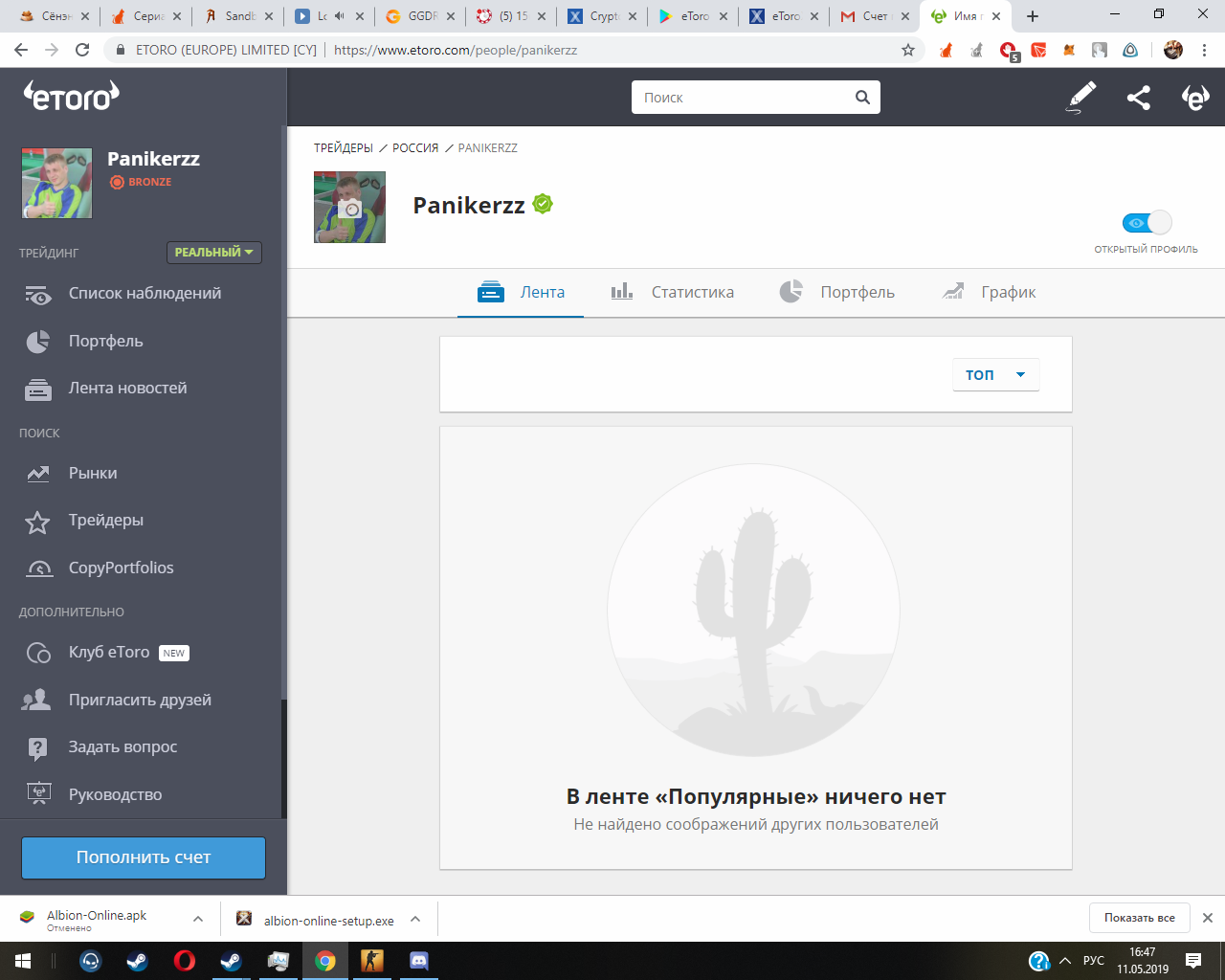Follow the РОССИЯ breadcrumb link
The image size is (1225, 980).
(415, 148)
